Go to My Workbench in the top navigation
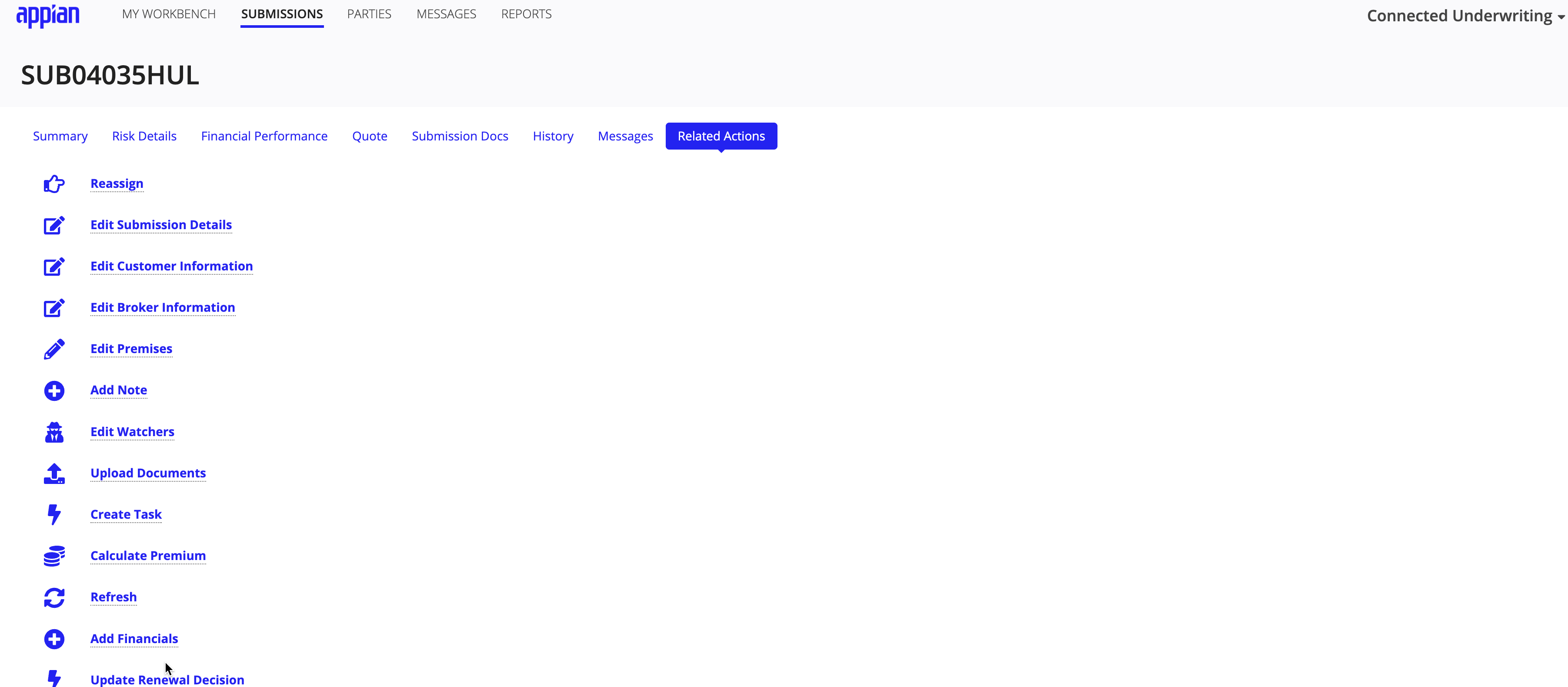This screenshot has width=1568, height=687. click(169, 14)
